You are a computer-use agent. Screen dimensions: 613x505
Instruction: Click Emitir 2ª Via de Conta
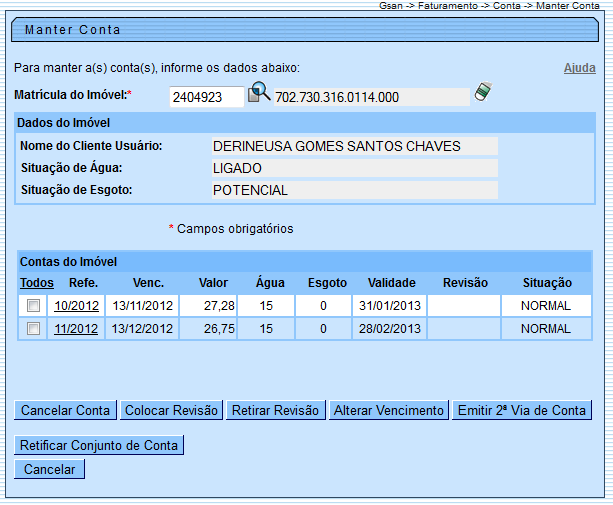pos(521,410)
